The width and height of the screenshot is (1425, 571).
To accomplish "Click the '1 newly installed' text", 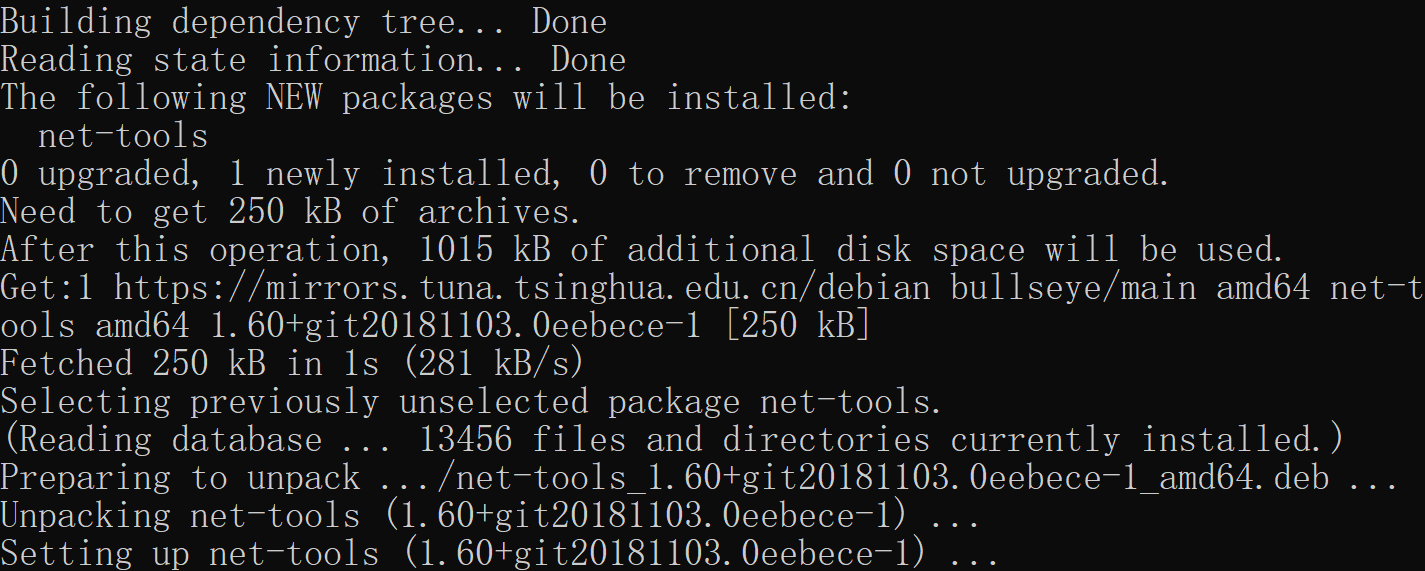I will pyautogui.click(x=388, y=174).
